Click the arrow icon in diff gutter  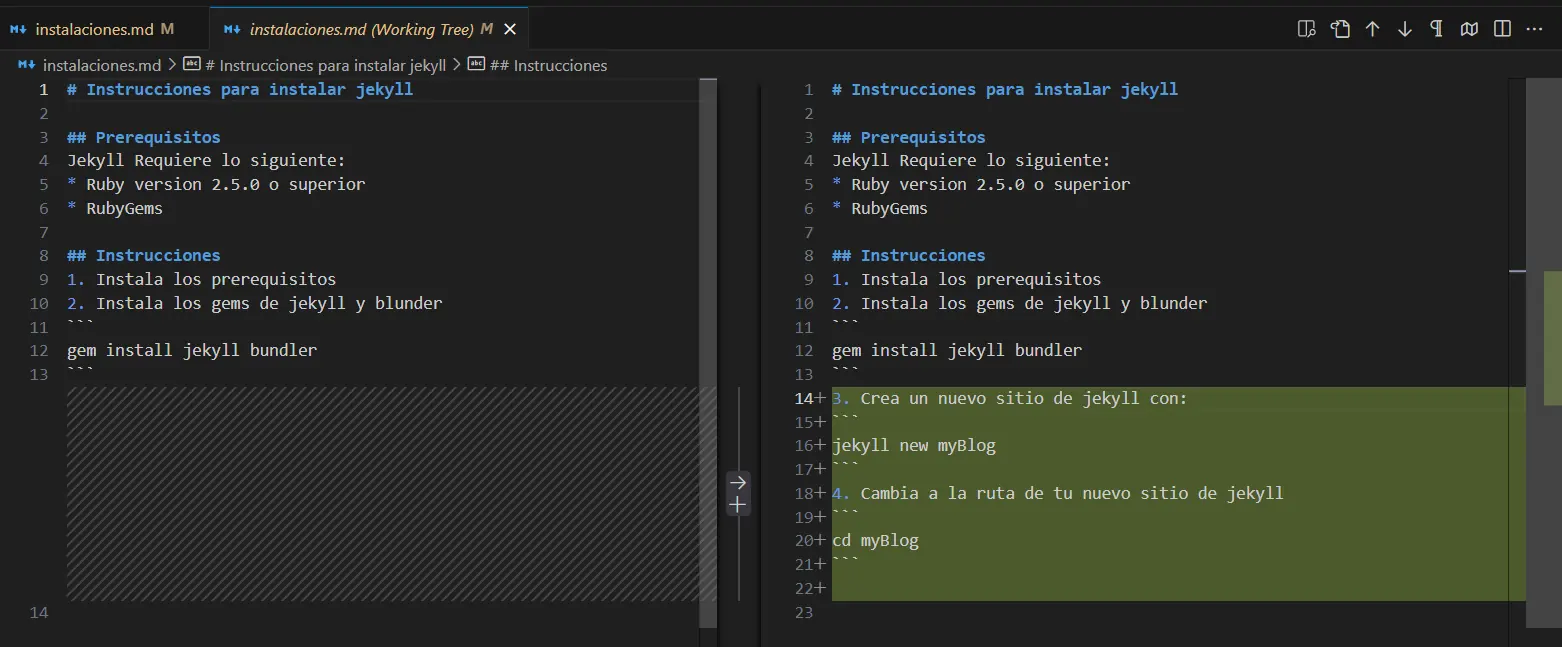[x=738, y=482]
